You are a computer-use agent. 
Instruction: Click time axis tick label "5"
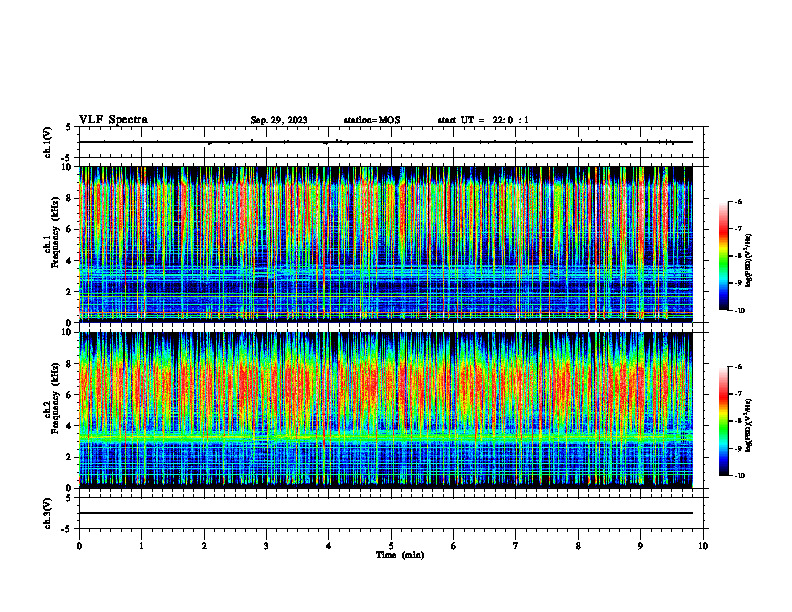[391, 546]
